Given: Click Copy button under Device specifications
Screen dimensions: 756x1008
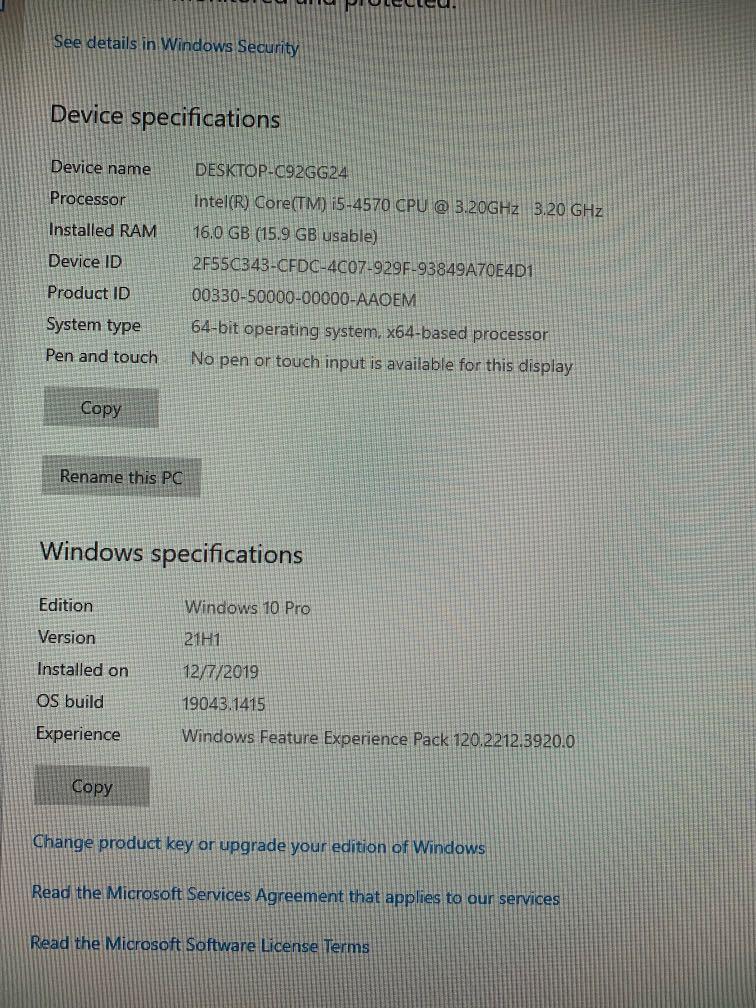Looking at the screenshot, I should coord(101,408).
